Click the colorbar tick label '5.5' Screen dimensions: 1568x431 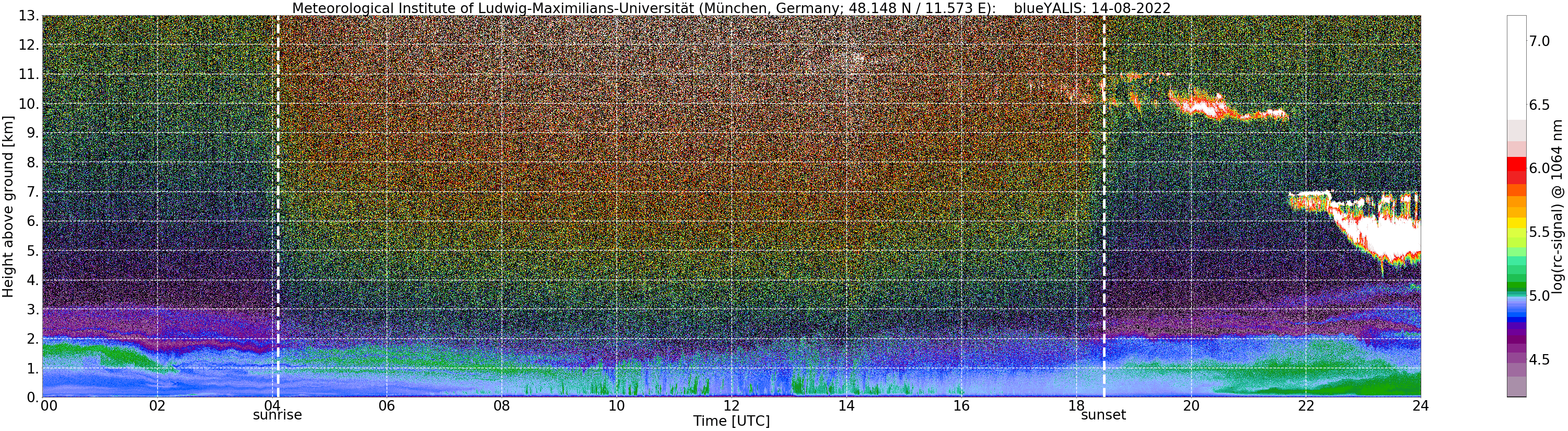click(x=1539, y=232)
